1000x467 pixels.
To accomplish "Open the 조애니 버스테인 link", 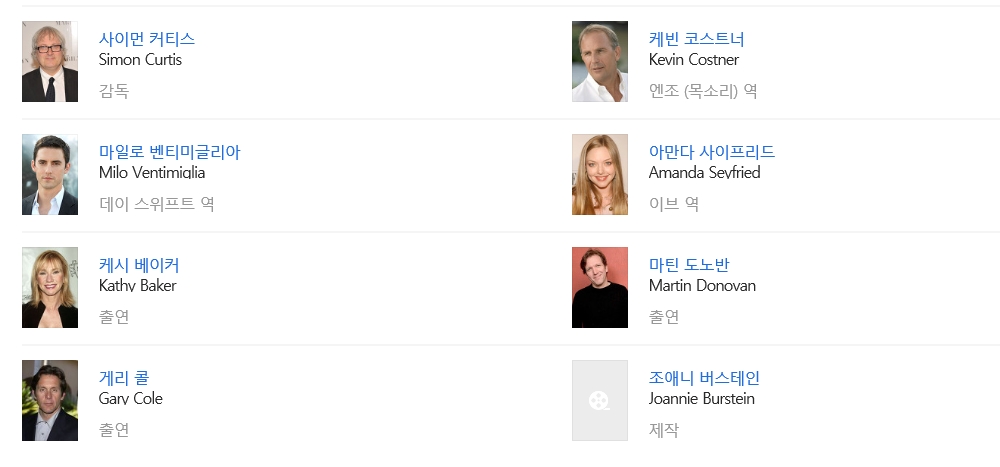I will point(704,378).
